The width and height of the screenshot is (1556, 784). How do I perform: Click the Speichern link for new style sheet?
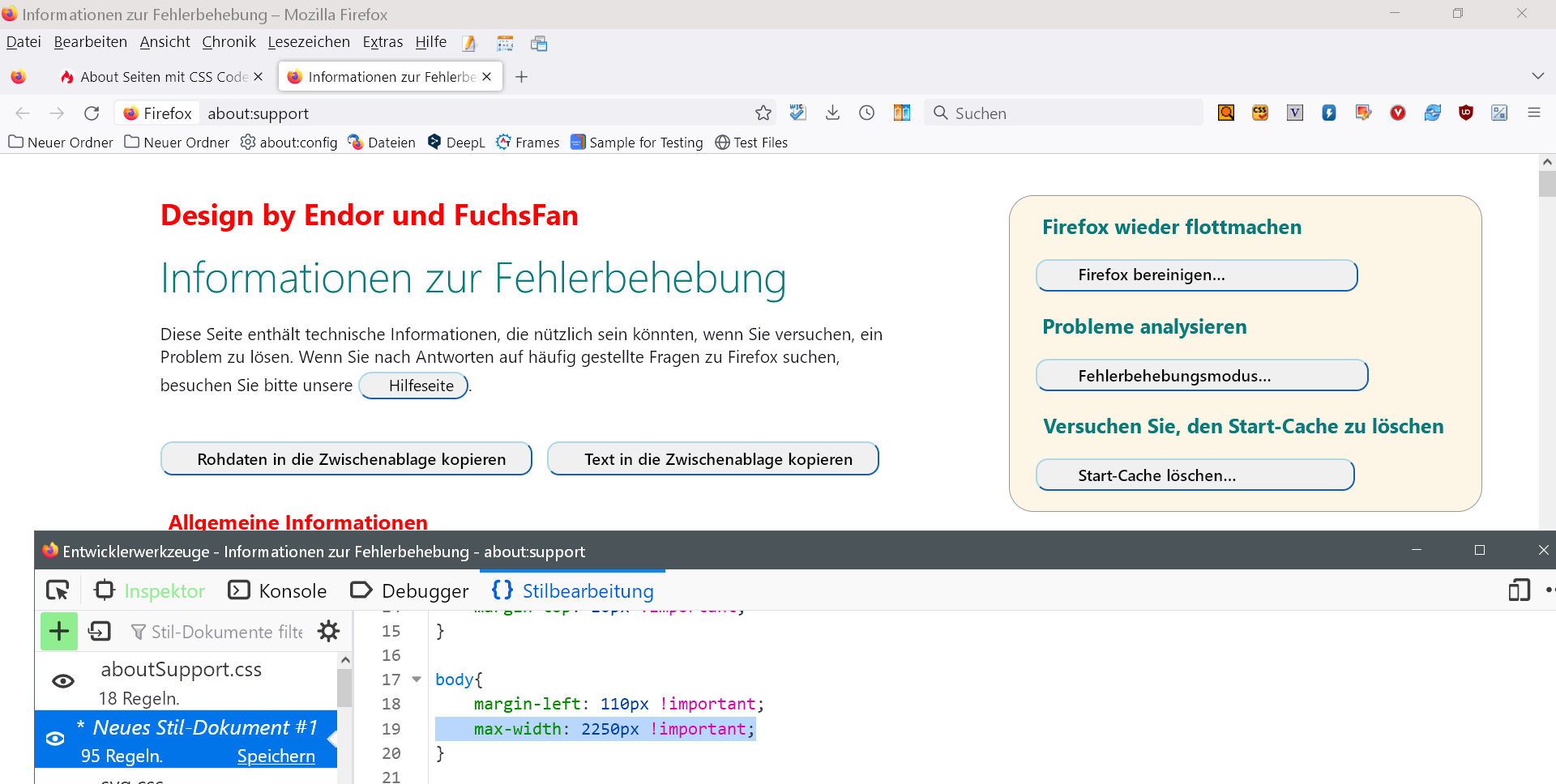click(276, 756)
